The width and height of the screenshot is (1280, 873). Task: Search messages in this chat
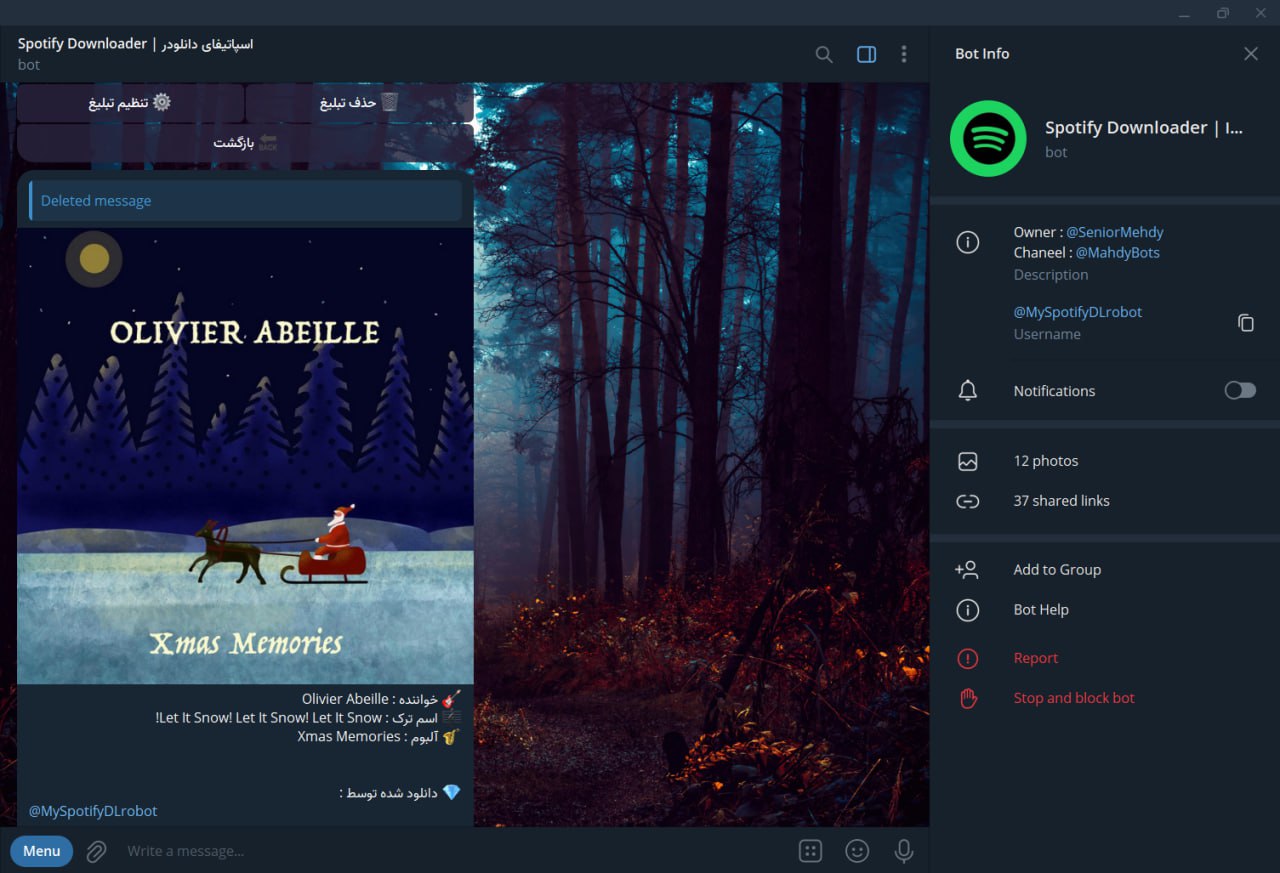pyautogui.click(x=824, y=54)
